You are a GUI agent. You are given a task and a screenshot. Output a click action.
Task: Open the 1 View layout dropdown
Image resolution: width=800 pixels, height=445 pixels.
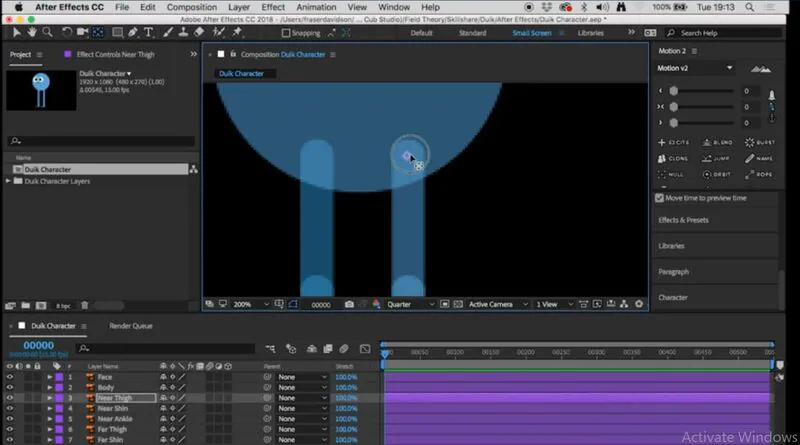(x=555, y=304)
